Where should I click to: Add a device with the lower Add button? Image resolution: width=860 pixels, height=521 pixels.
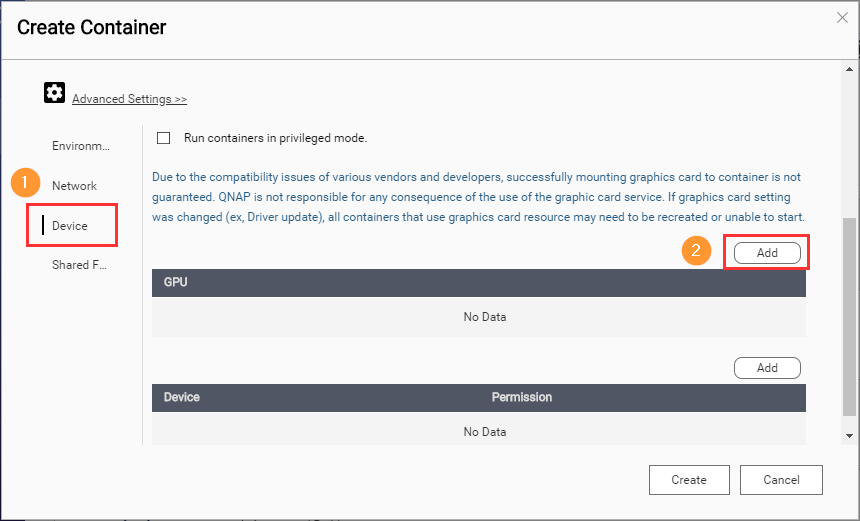(767, 368)
